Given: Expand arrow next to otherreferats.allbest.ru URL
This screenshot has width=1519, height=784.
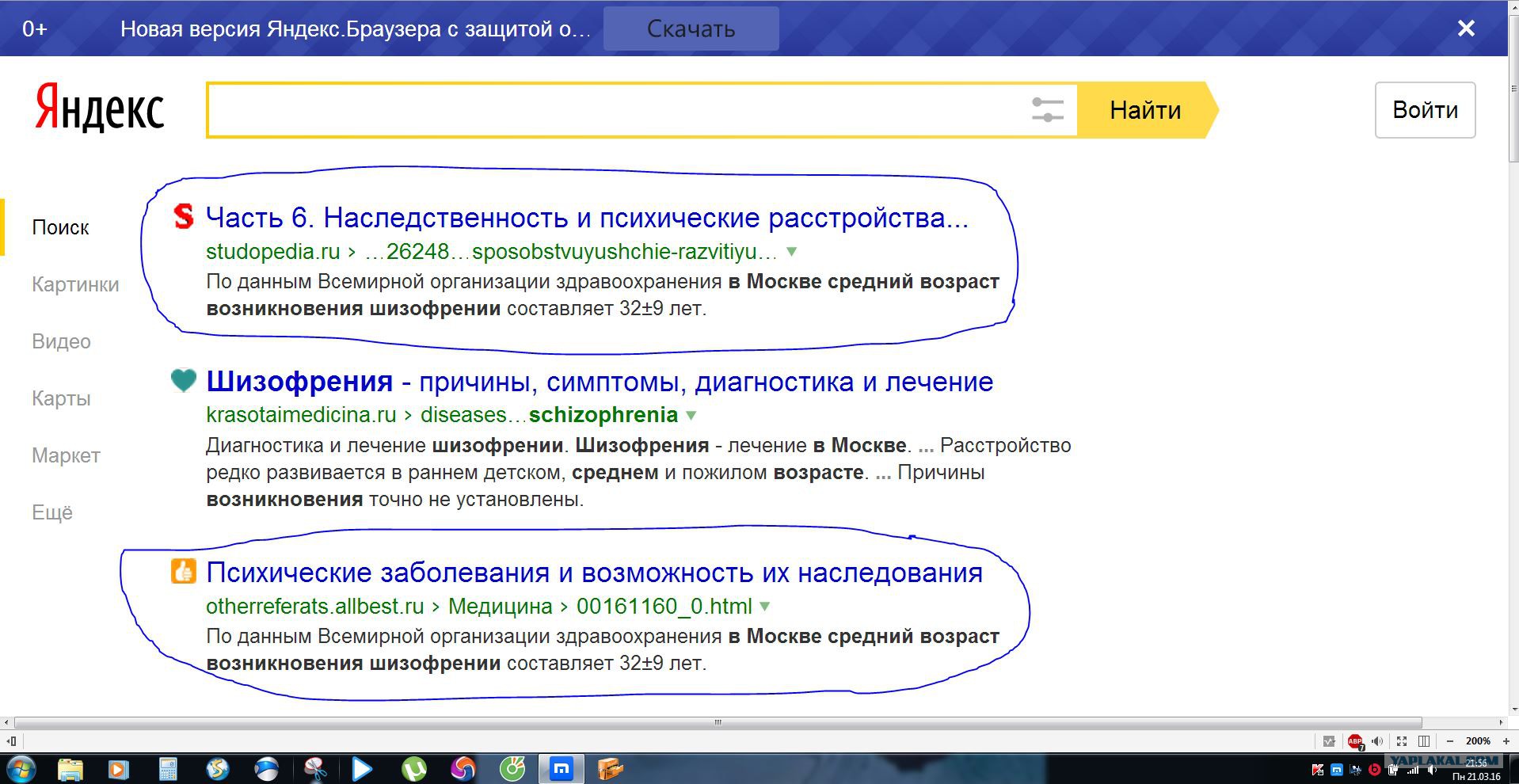Looking at the screenshot, I should pos(765,607).
